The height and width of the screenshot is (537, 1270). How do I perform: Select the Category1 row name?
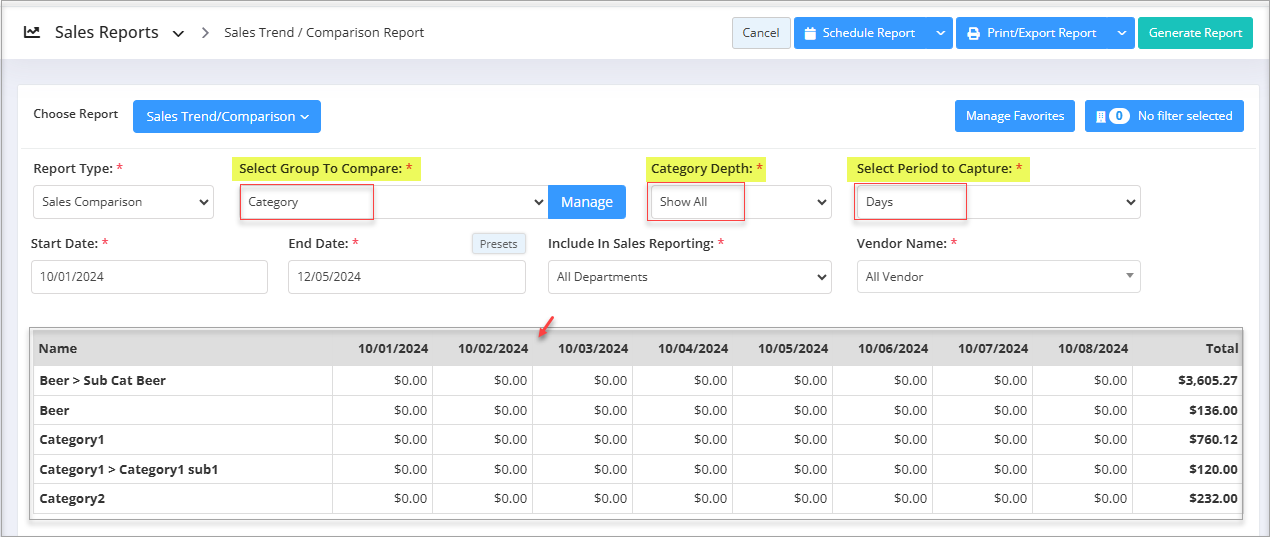click(72, 440)
